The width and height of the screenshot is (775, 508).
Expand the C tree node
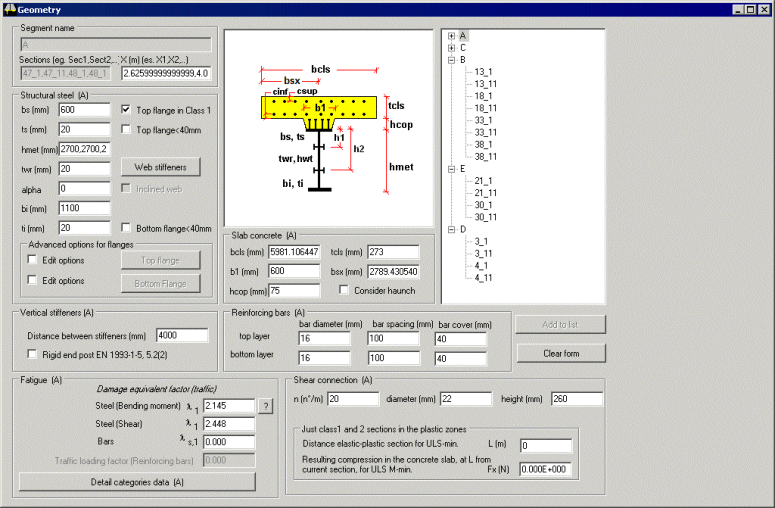(x=452, y=48)
